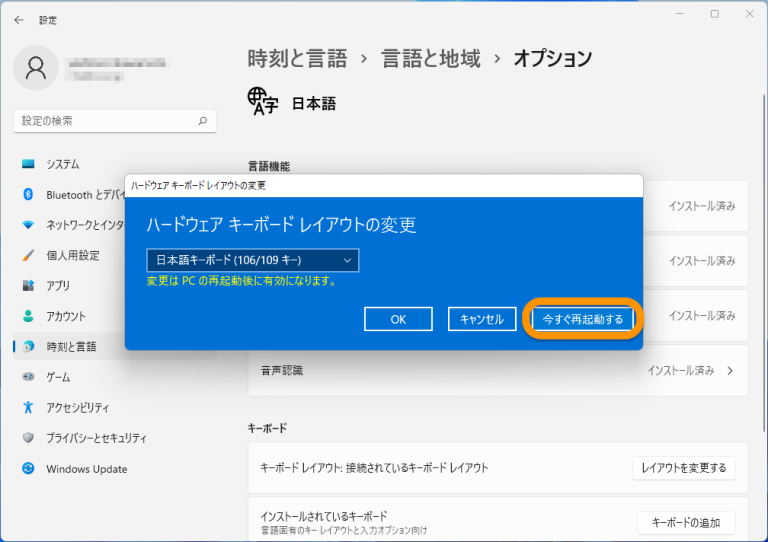Click the 個人用設定 paintbrush icon
Image resolution: width=768 pixels, height=542 pixels.
(28, 255)
